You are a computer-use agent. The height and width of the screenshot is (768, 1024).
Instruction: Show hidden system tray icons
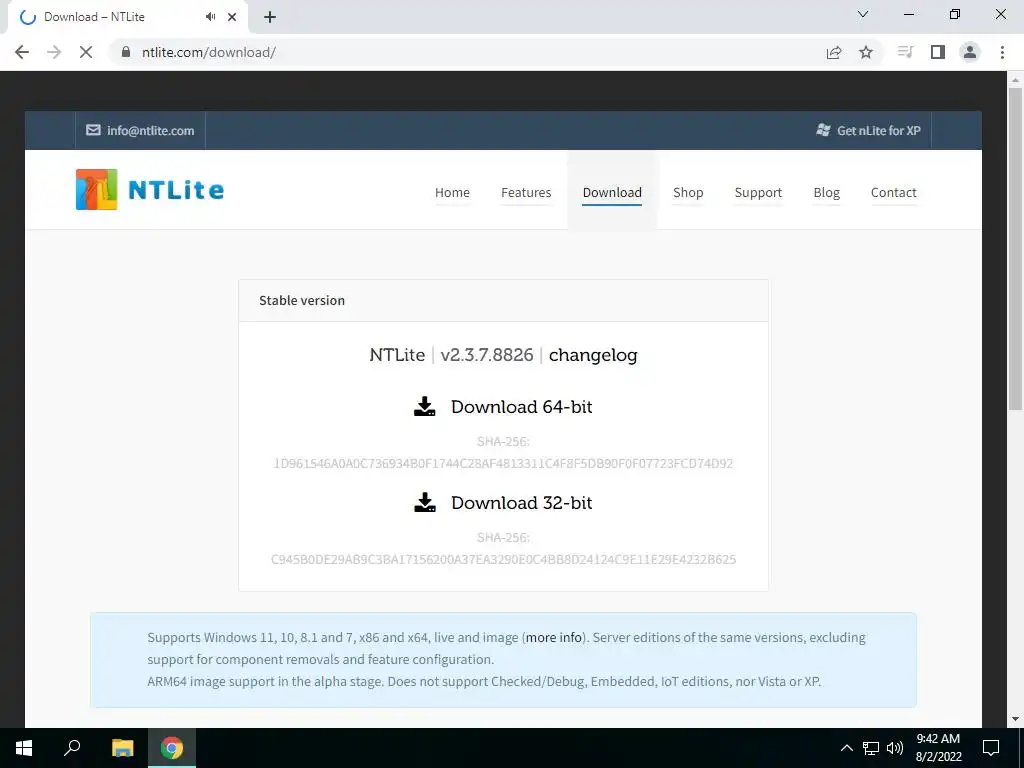tap(846, 748)
